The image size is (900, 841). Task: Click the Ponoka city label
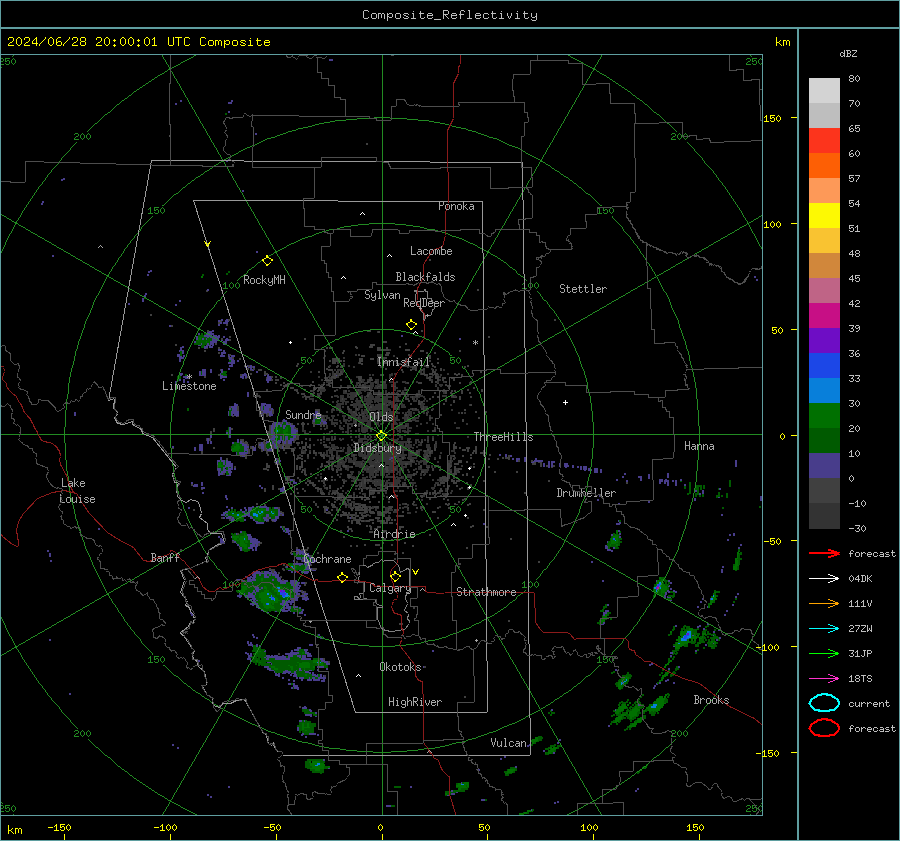click(456, 206)
